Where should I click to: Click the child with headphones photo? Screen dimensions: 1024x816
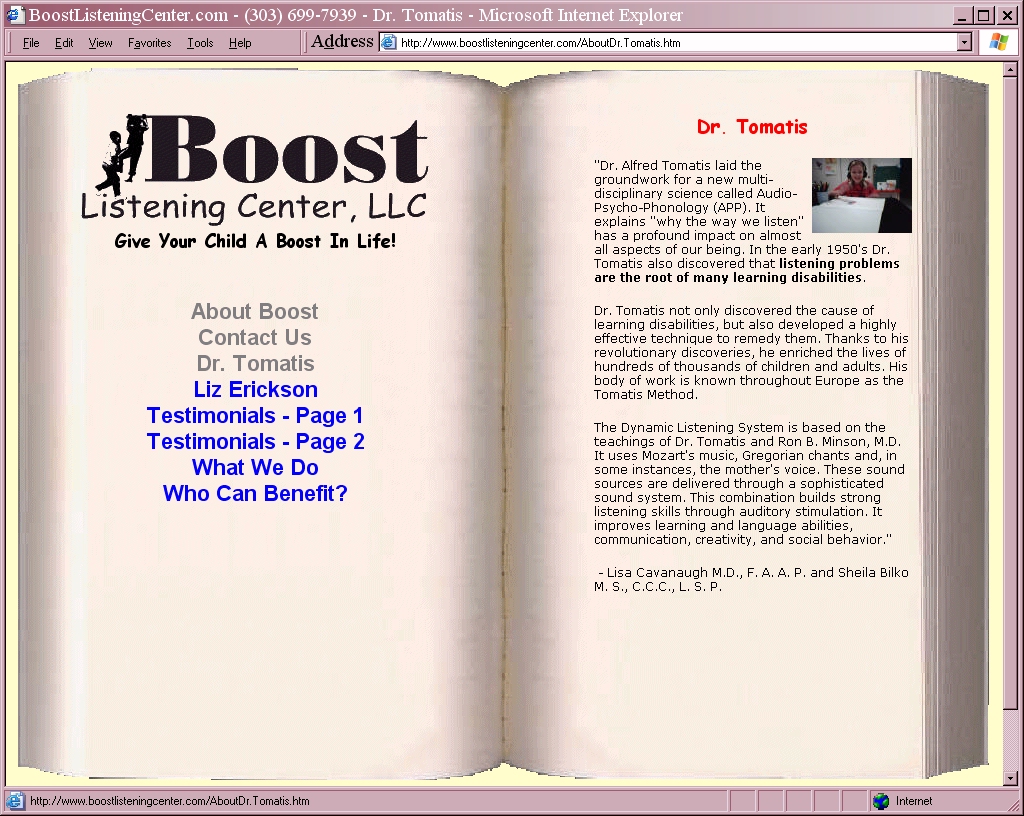861,195
